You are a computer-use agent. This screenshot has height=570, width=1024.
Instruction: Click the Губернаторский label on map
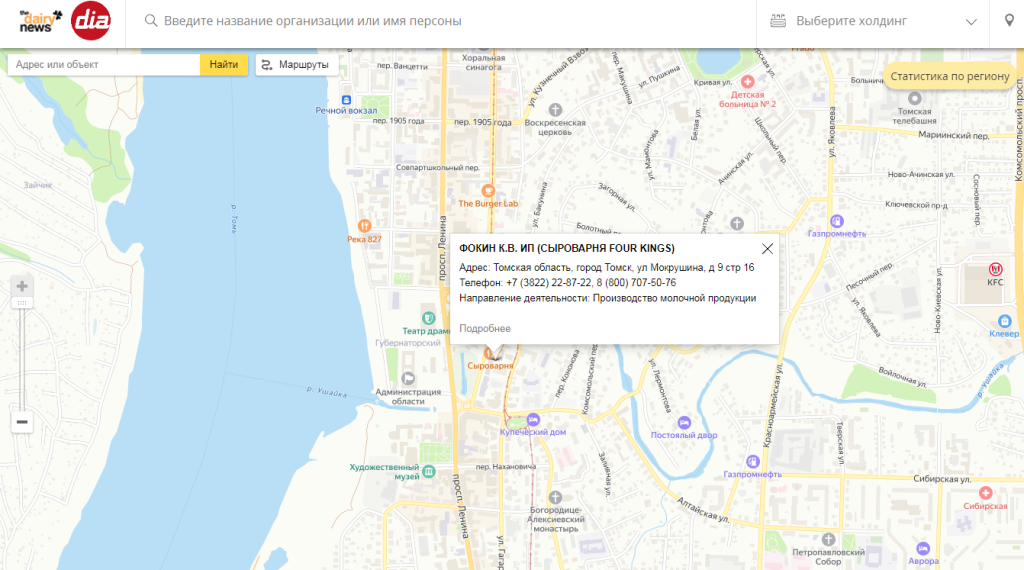coord(408,343)
